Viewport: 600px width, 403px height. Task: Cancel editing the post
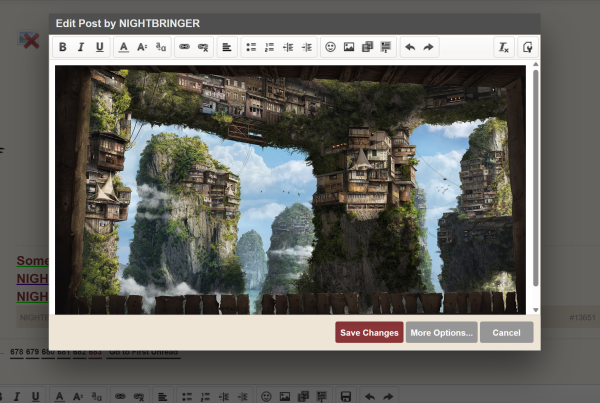(506, 333)
